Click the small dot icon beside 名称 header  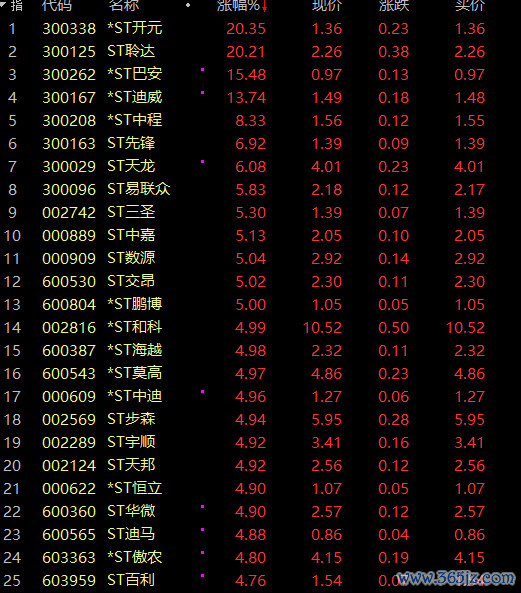188,5
